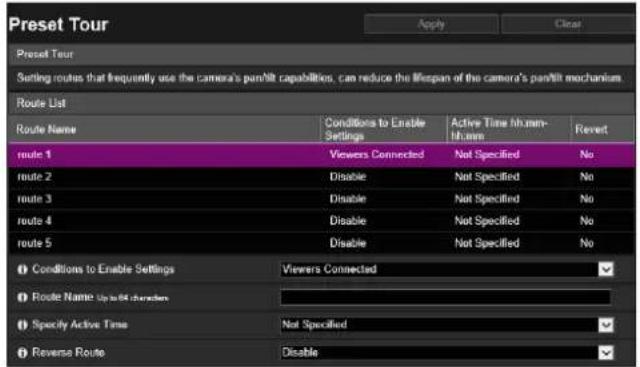Click Disable cell in route 2 row
This screenshot has width=640, height=367.
348,177
